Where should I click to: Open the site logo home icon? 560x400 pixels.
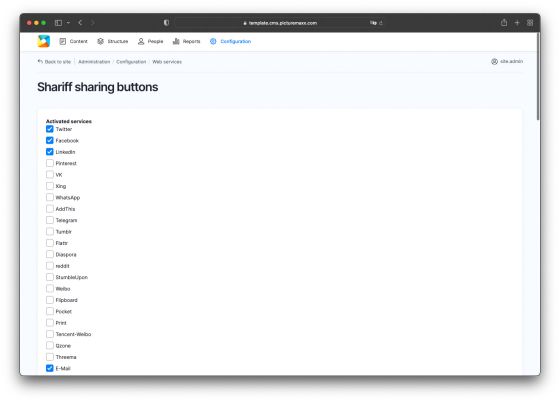44,41
